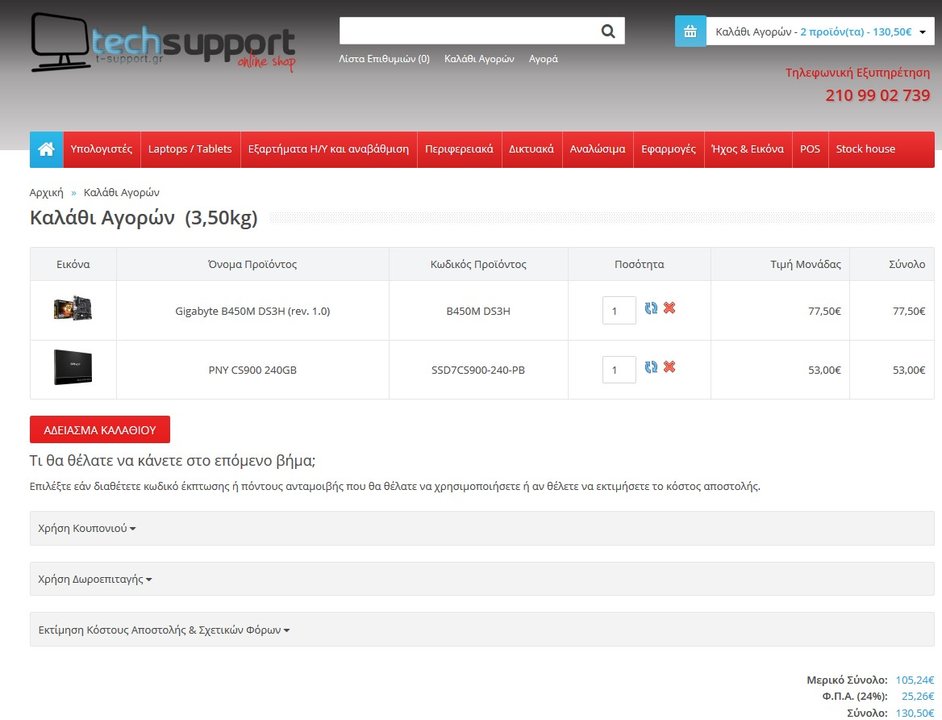
Task: Refresh quantity for PNY CS900 240GB
Action: click(x=651, y=367)
